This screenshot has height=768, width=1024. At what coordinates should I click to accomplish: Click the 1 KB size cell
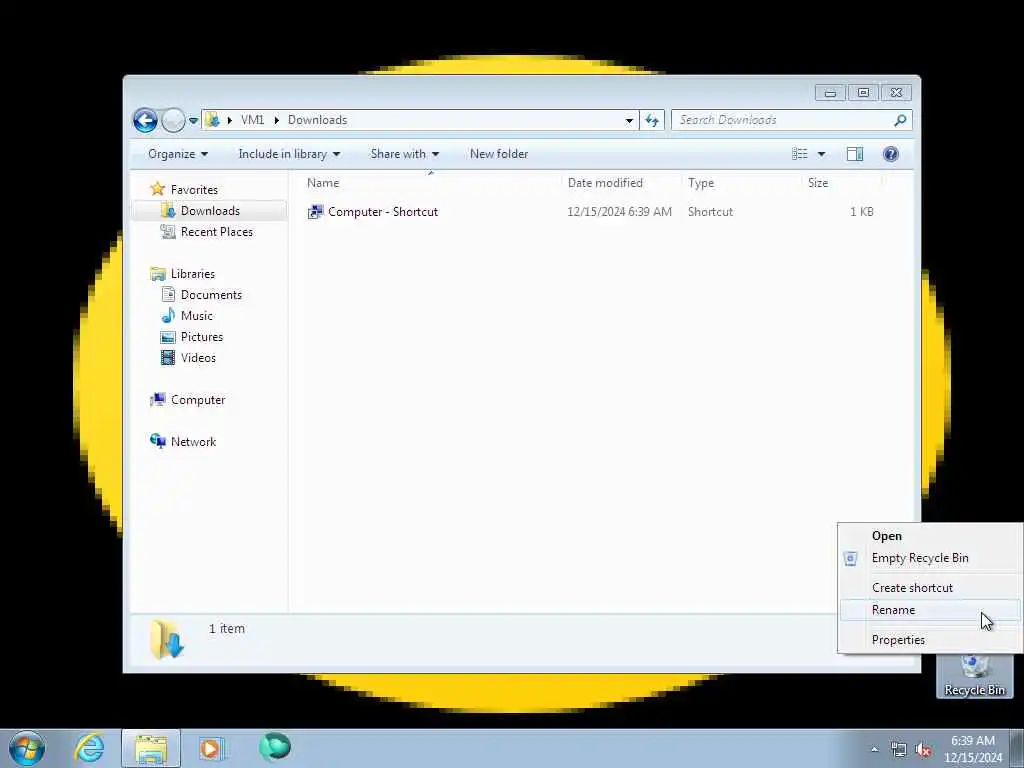pos(861,212)
